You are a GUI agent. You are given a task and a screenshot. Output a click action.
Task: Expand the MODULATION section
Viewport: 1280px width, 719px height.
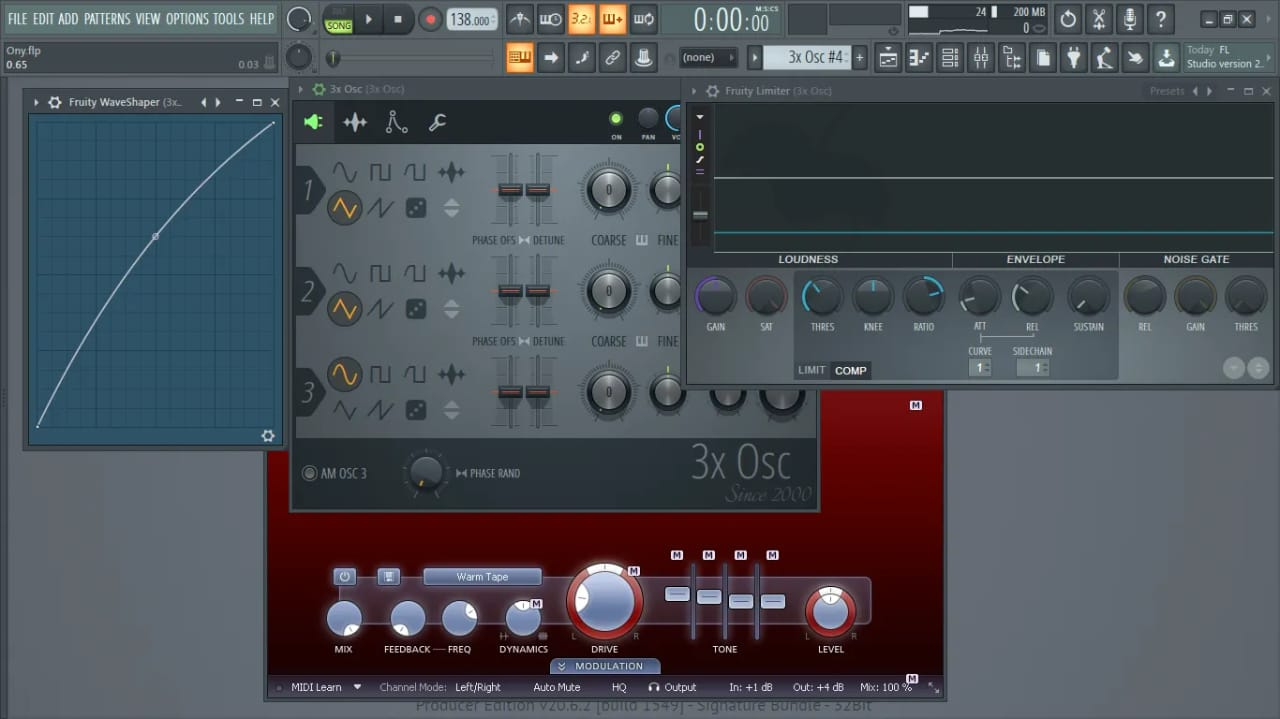(x=604, y=666)
